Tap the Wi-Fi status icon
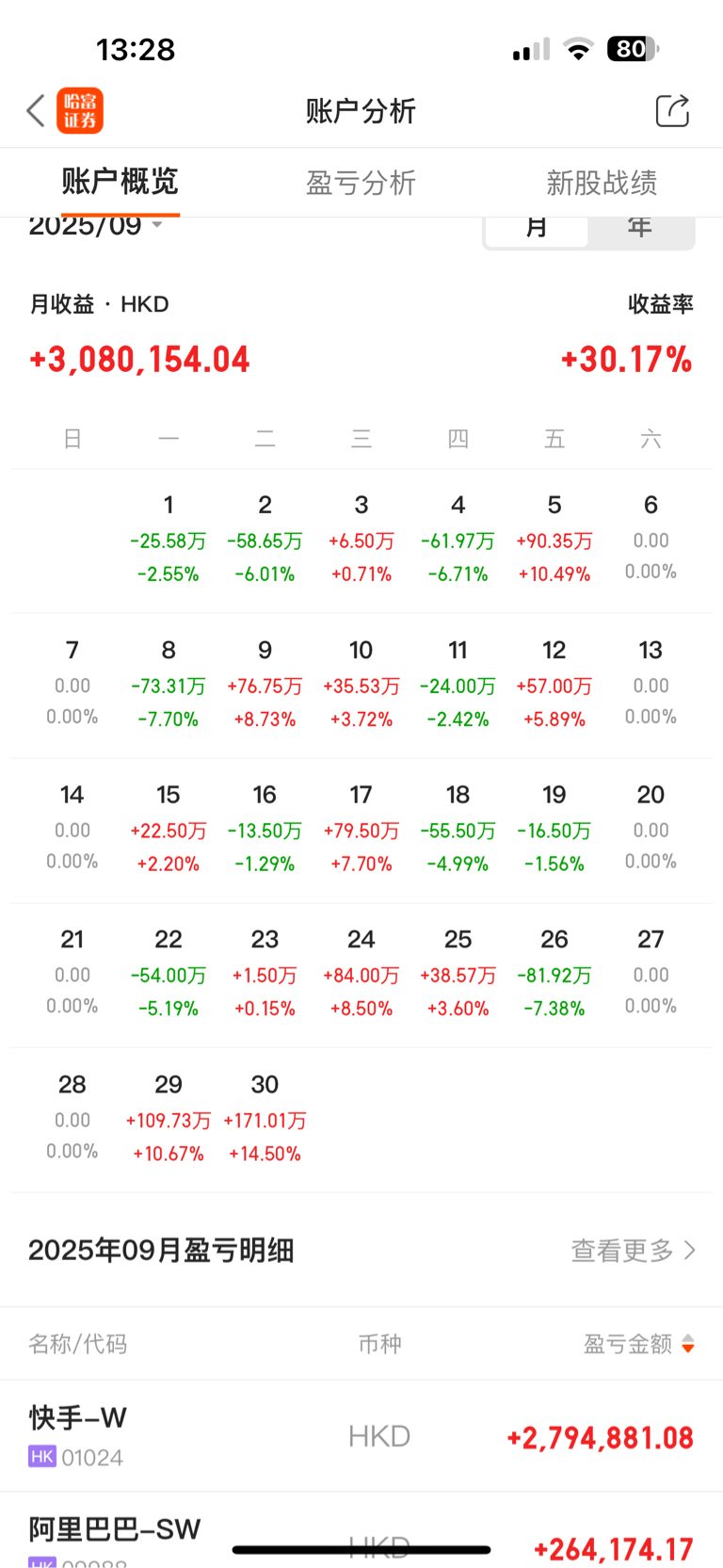Screen dimensions: 723x1568 (578, 50)
